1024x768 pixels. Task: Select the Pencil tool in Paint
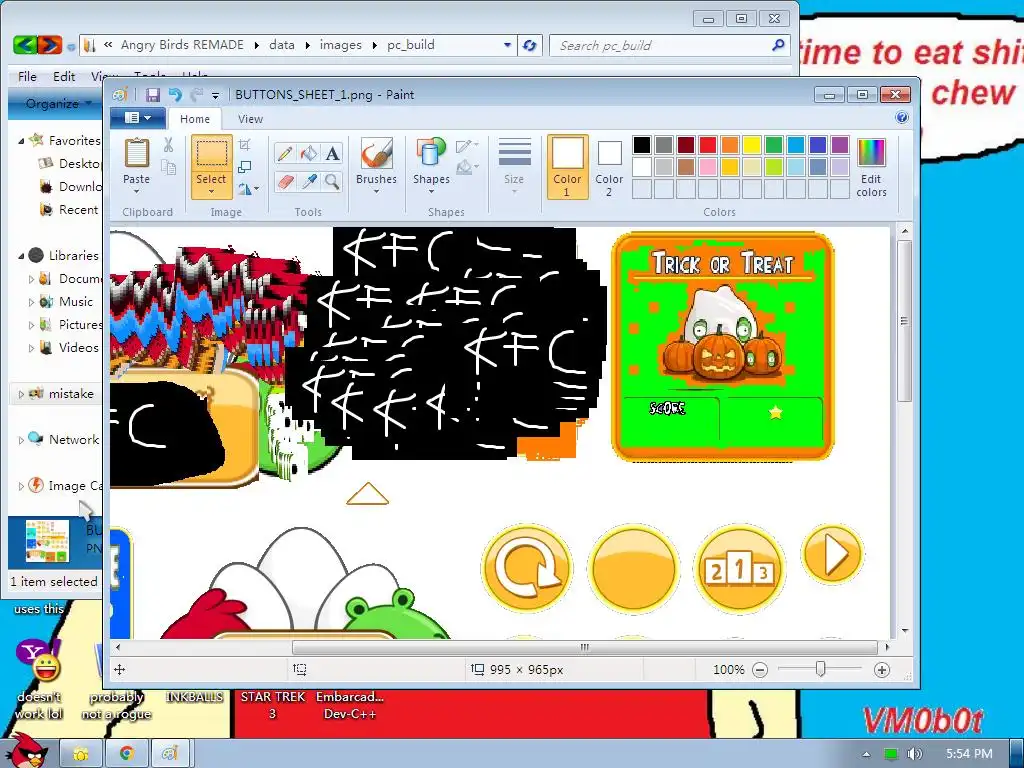285,153
